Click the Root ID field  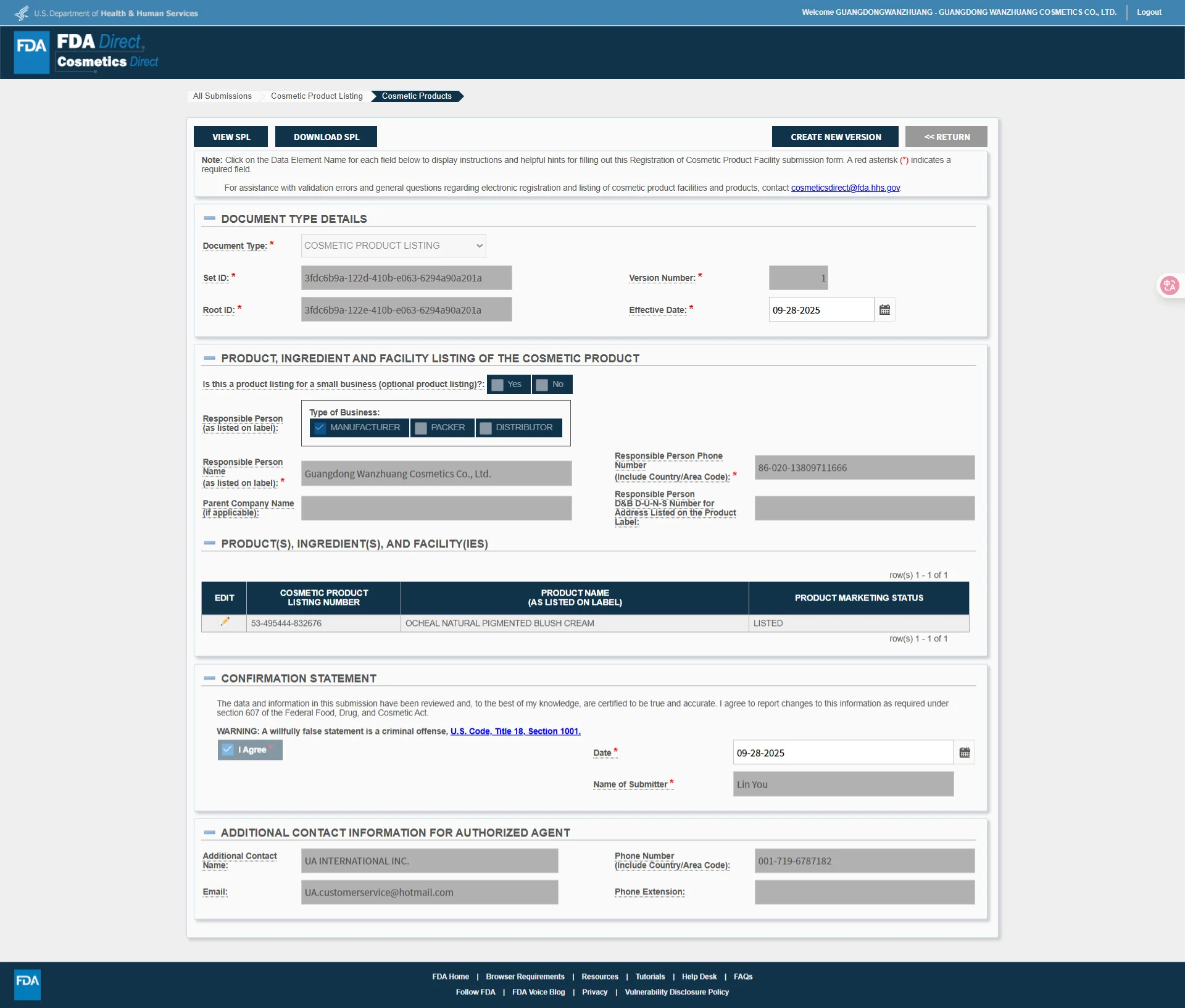pyautogui.click(x=406, y=309)
